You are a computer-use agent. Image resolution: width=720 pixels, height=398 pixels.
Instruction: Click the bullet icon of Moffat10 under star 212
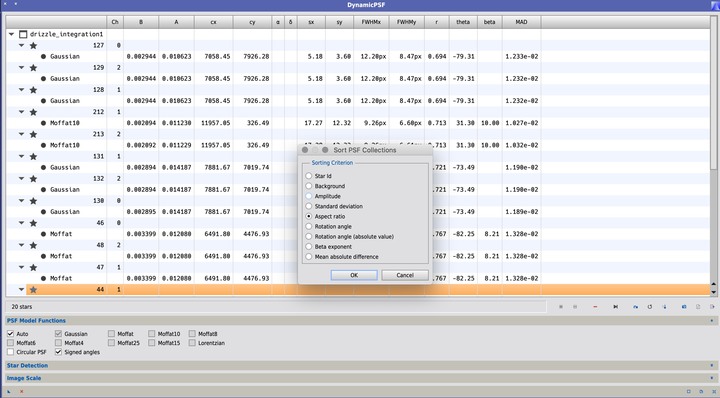43,123
